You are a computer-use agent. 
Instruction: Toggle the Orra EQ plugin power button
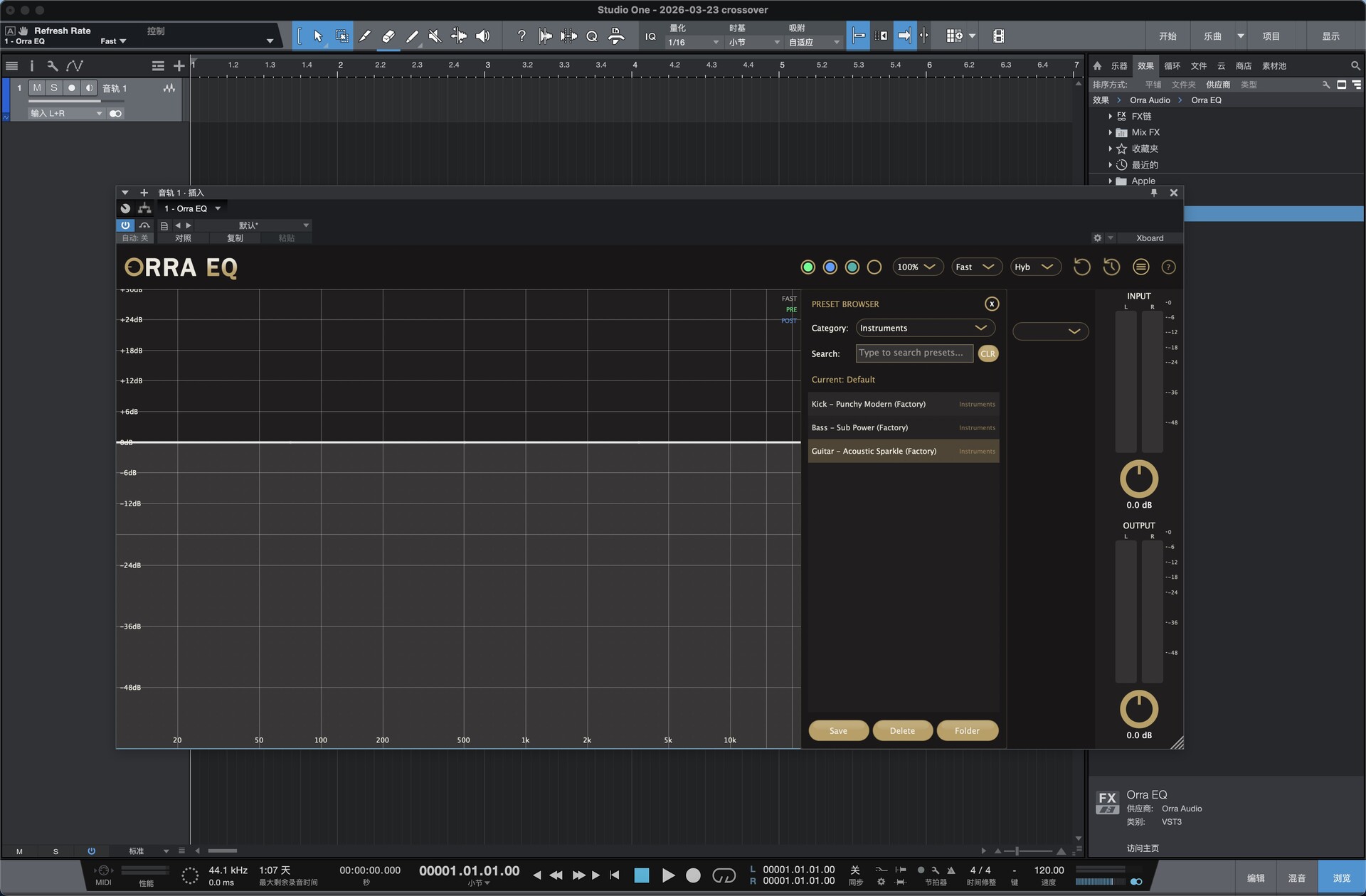[x=125, y=225]
